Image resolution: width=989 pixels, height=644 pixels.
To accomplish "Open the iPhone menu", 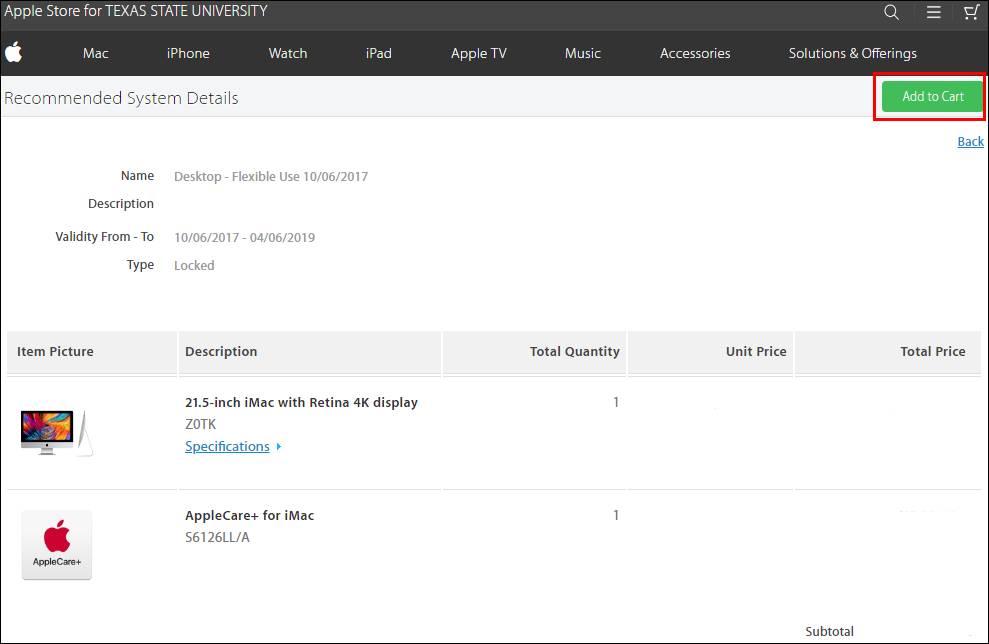I will [188, 54].
